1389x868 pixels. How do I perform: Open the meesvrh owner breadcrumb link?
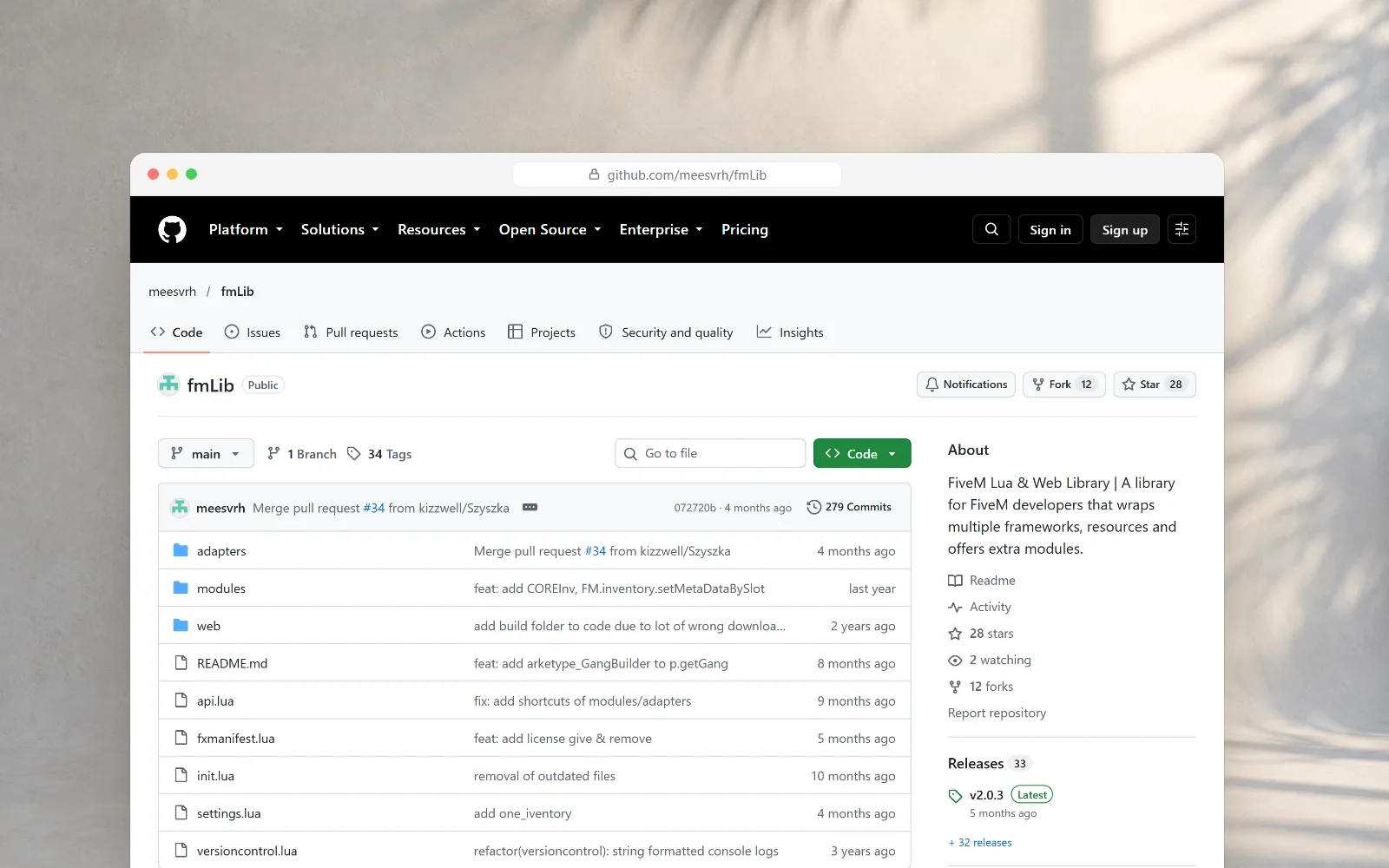pyautogui.click(x=172, y=292)
